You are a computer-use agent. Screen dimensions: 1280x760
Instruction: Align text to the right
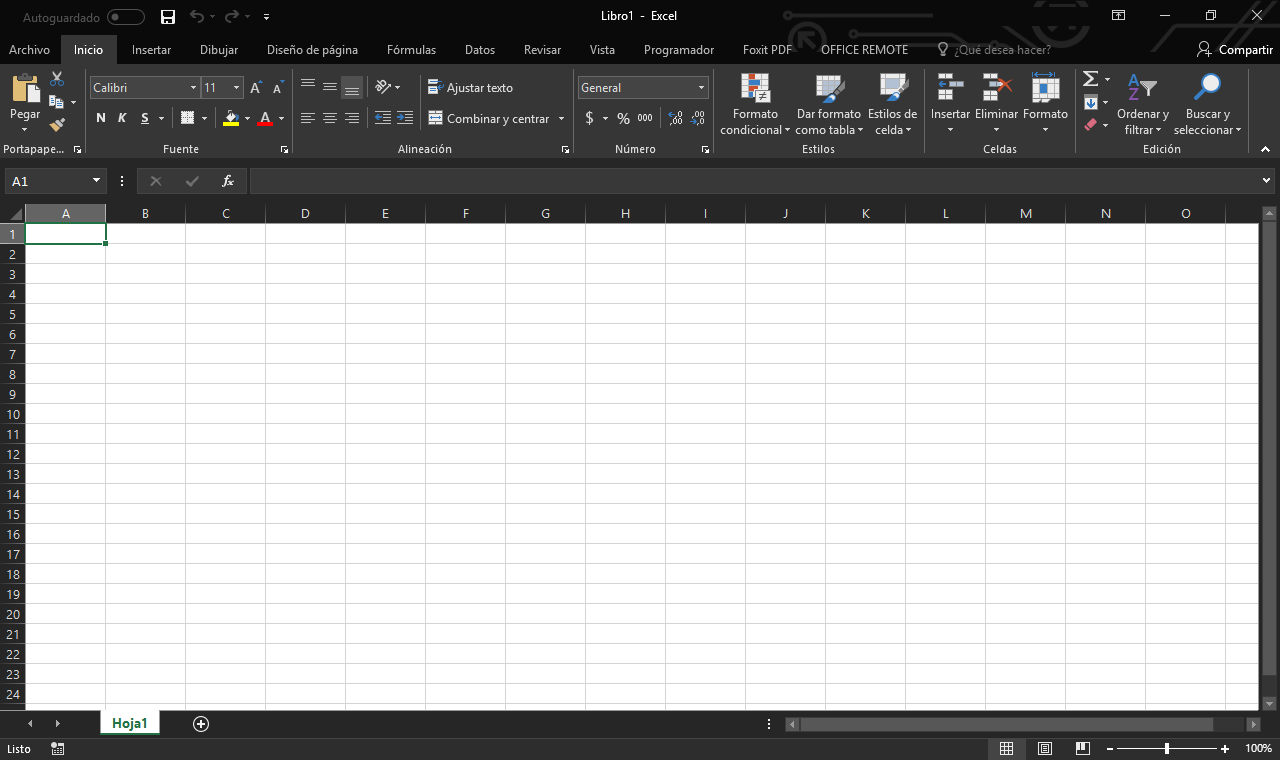click(352, 118)
